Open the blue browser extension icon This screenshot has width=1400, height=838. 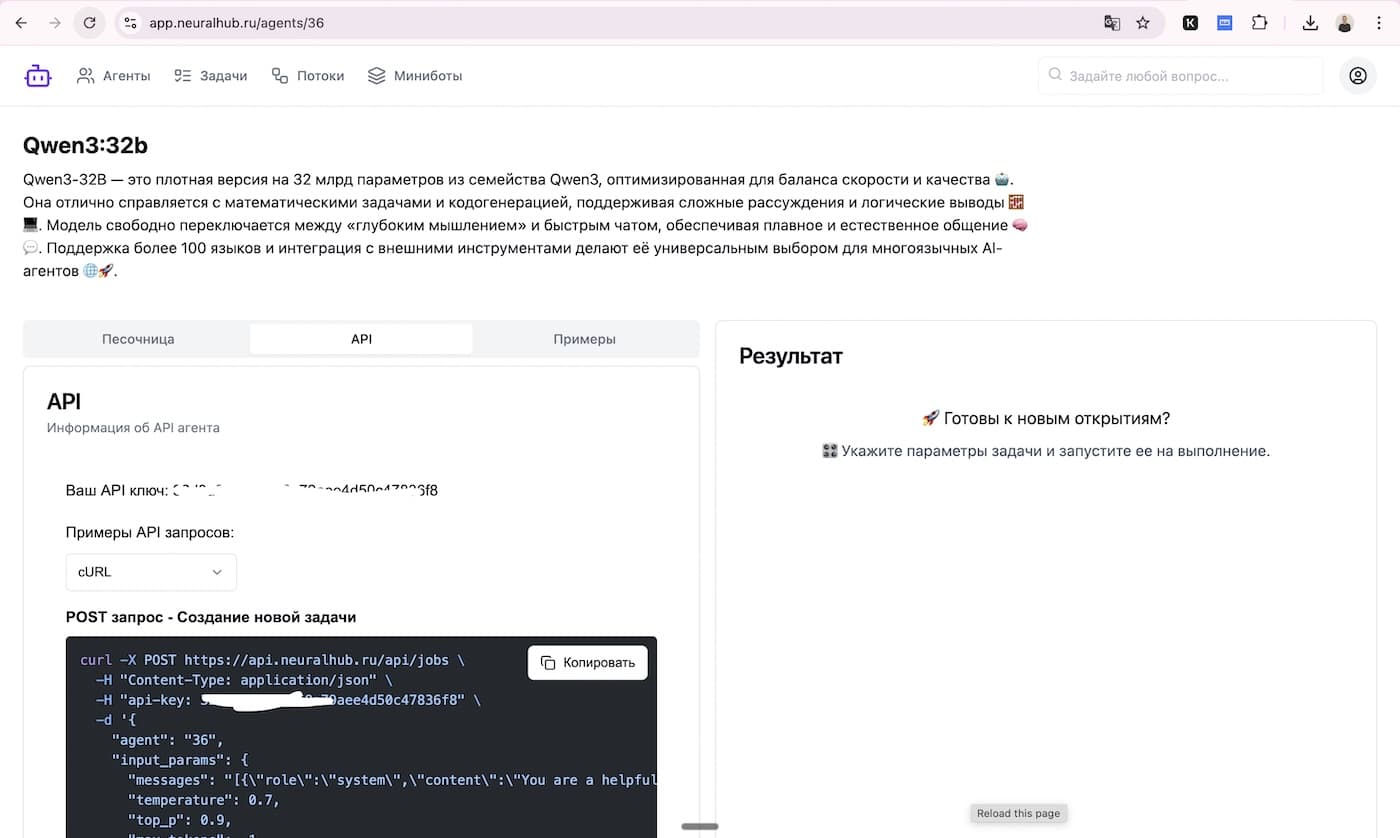click(1224, 23)
